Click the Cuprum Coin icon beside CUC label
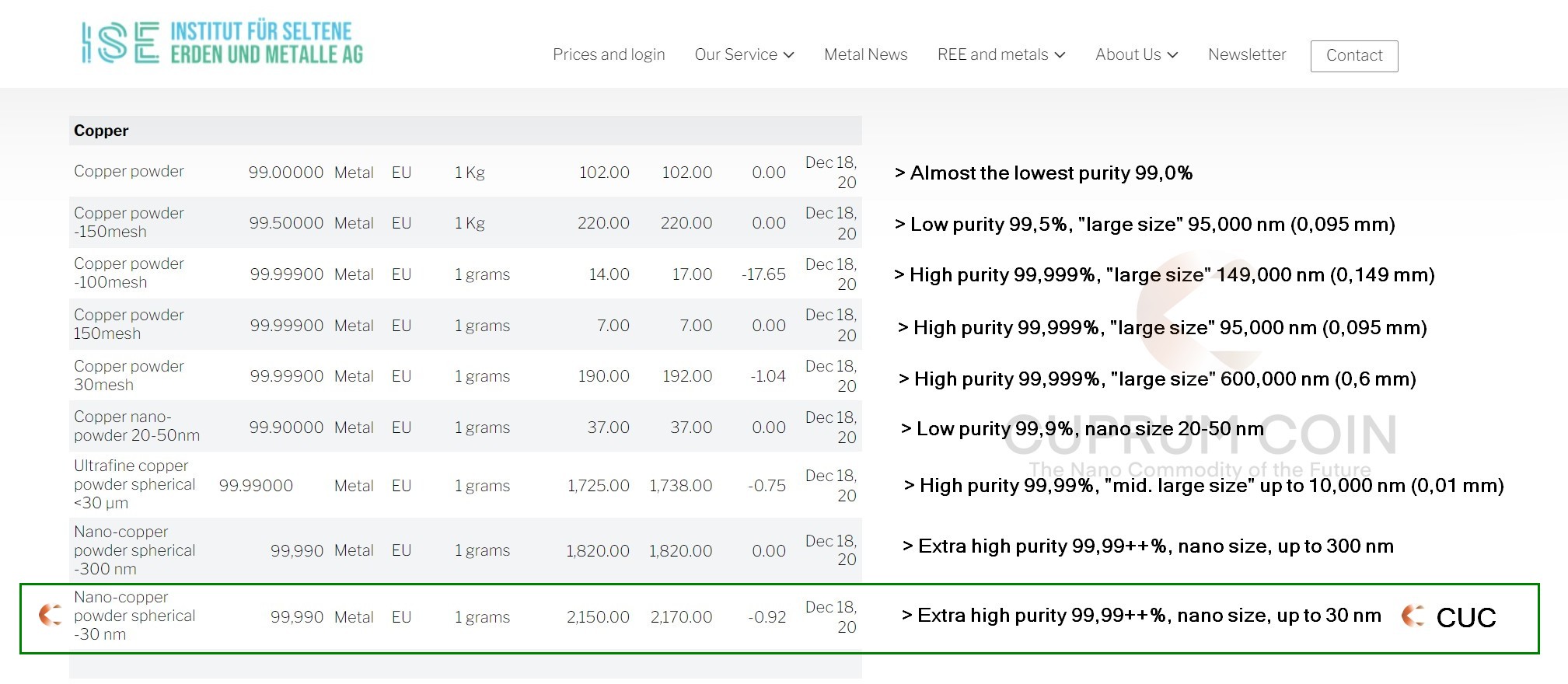Screen dimensions: 1568x684 (x=1413, y=616)
